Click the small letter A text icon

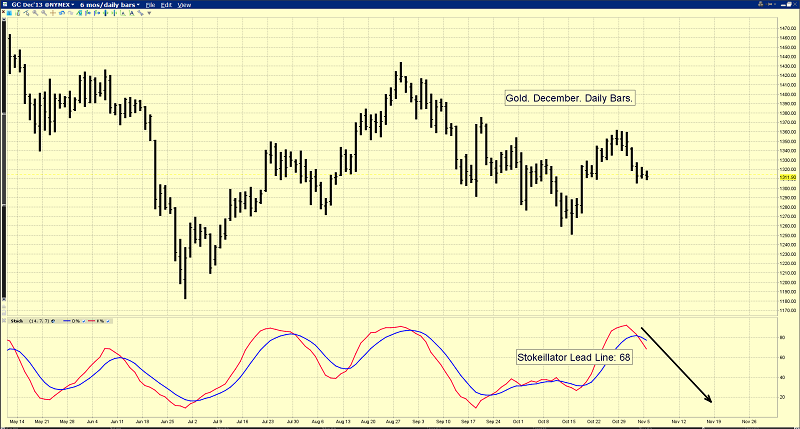pyautogui.click(x=123, y=13)
